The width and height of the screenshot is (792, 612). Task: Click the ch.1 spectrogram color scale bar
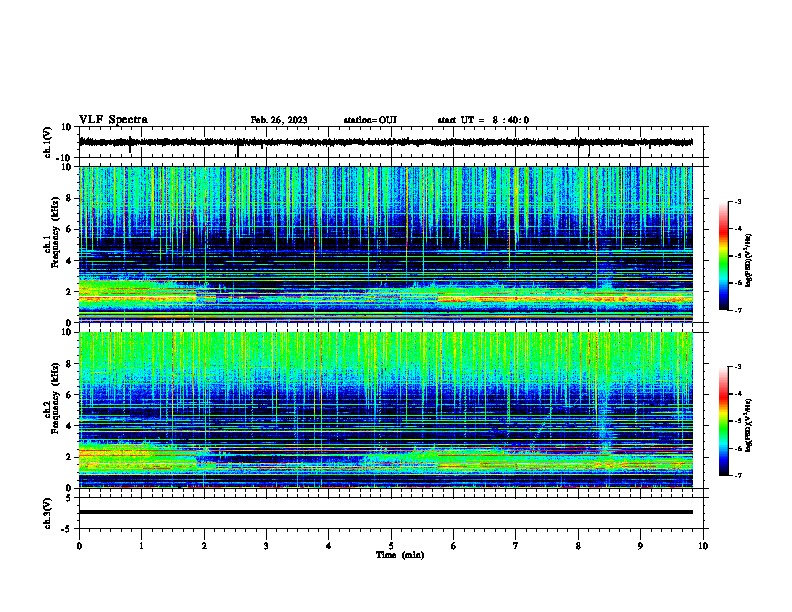click(724, 256)
